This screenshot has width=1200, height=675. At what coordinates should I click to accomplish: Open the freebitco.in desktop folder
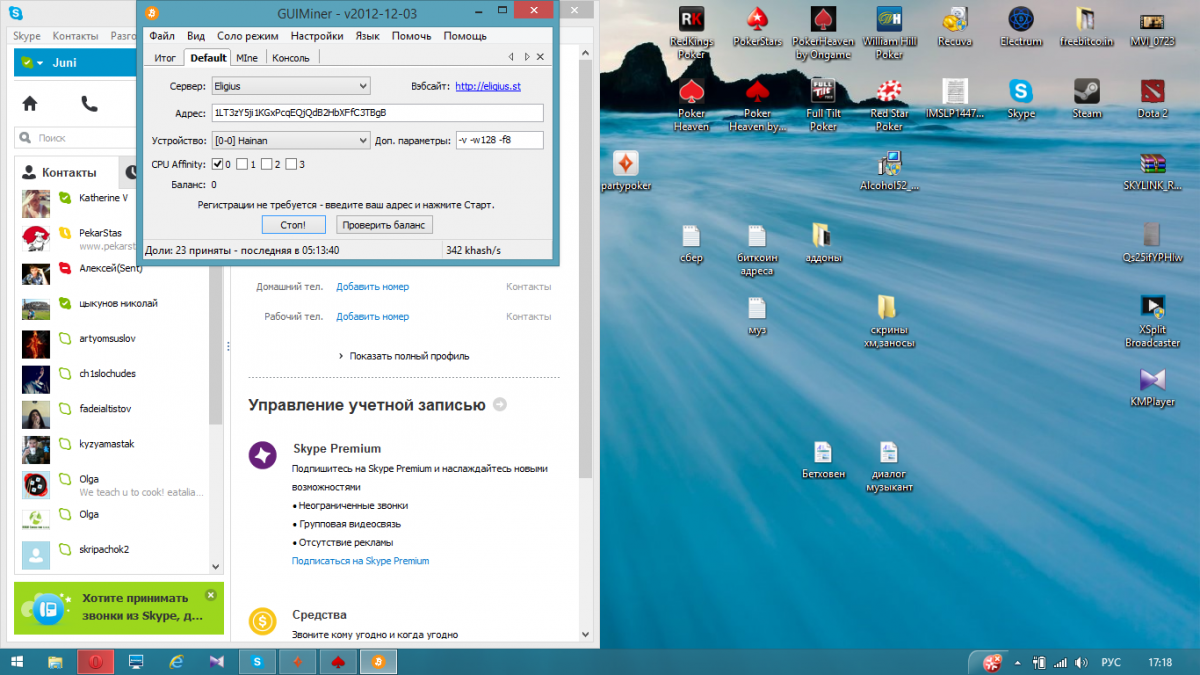click(x=1086, y=27)
